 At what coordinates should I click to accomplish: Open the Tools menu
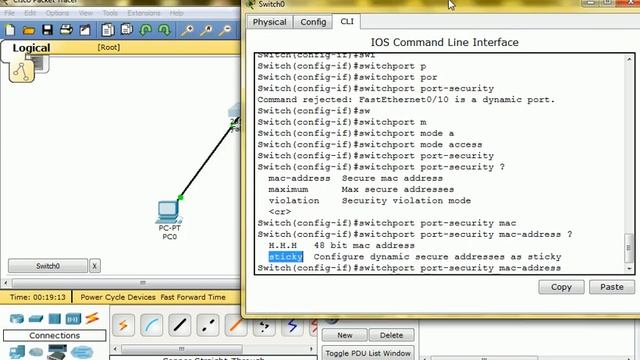coord(110,13)
